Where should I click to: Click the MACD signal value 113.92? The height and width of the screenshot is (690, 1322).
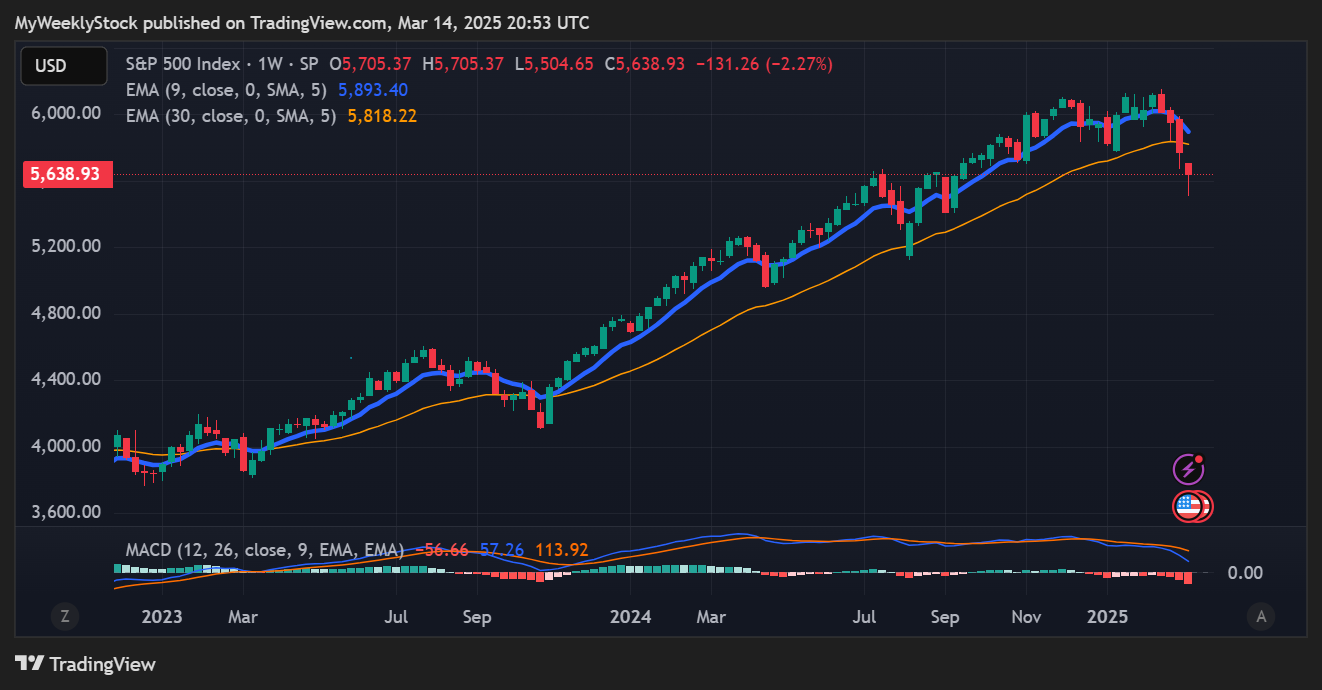[562, 550]
